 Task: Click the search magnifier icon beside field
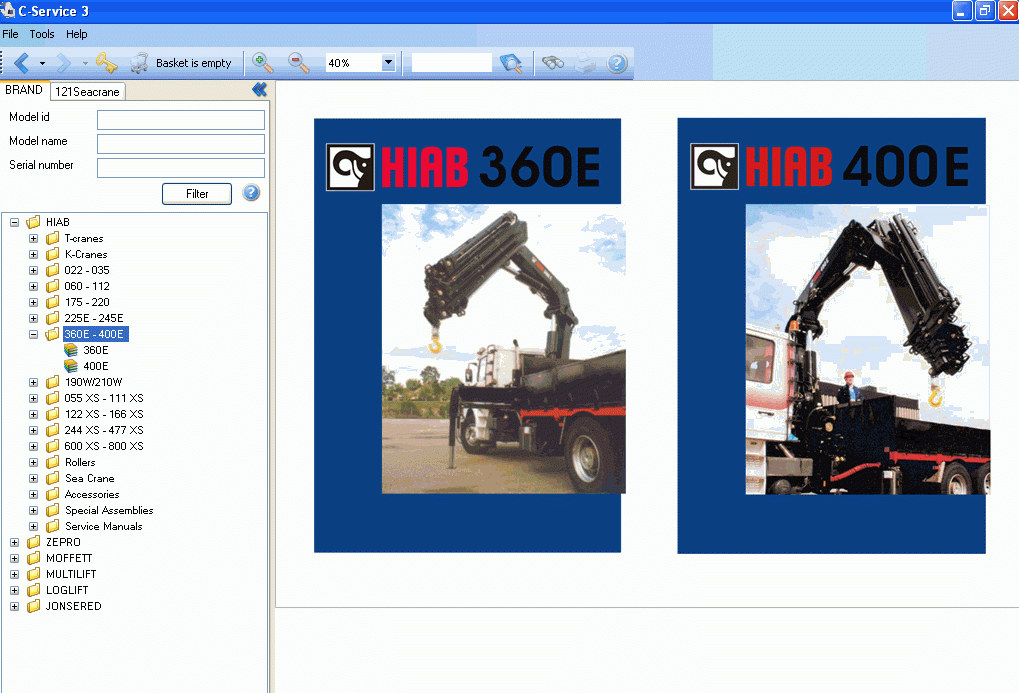pos(511,63)
